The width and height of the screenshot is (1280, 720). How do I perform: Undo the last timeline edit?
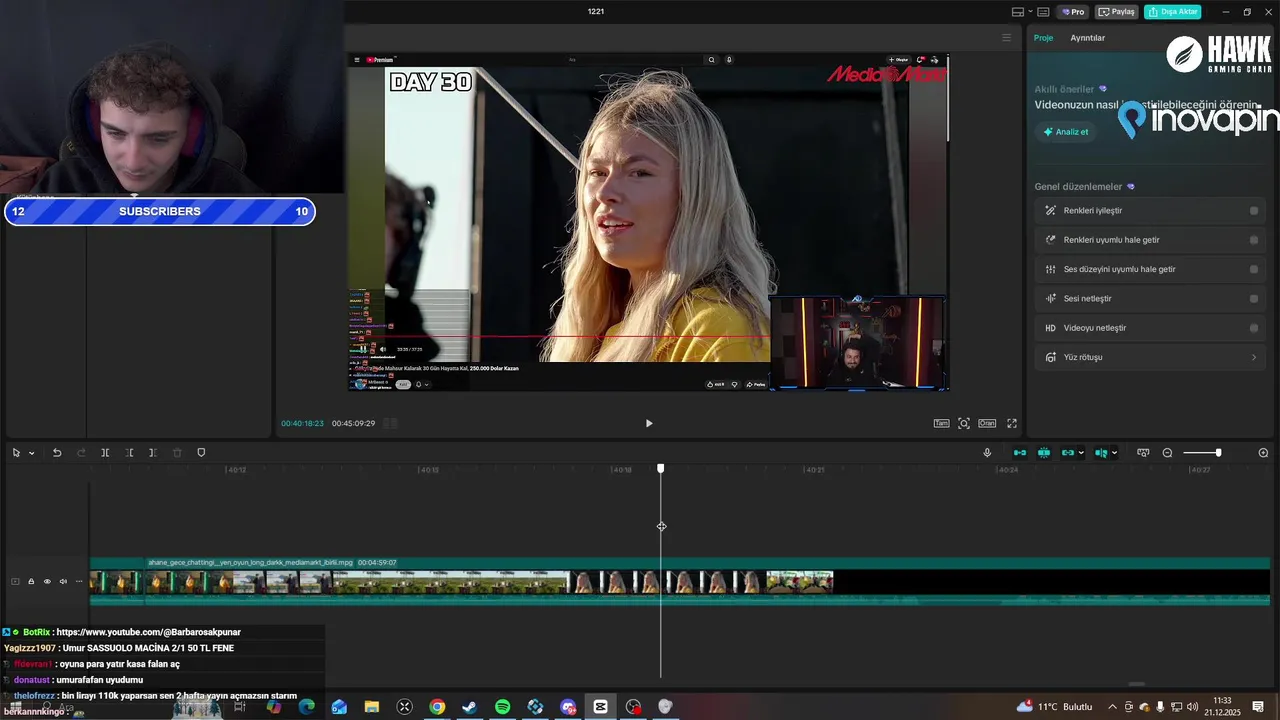pos(57,453)
